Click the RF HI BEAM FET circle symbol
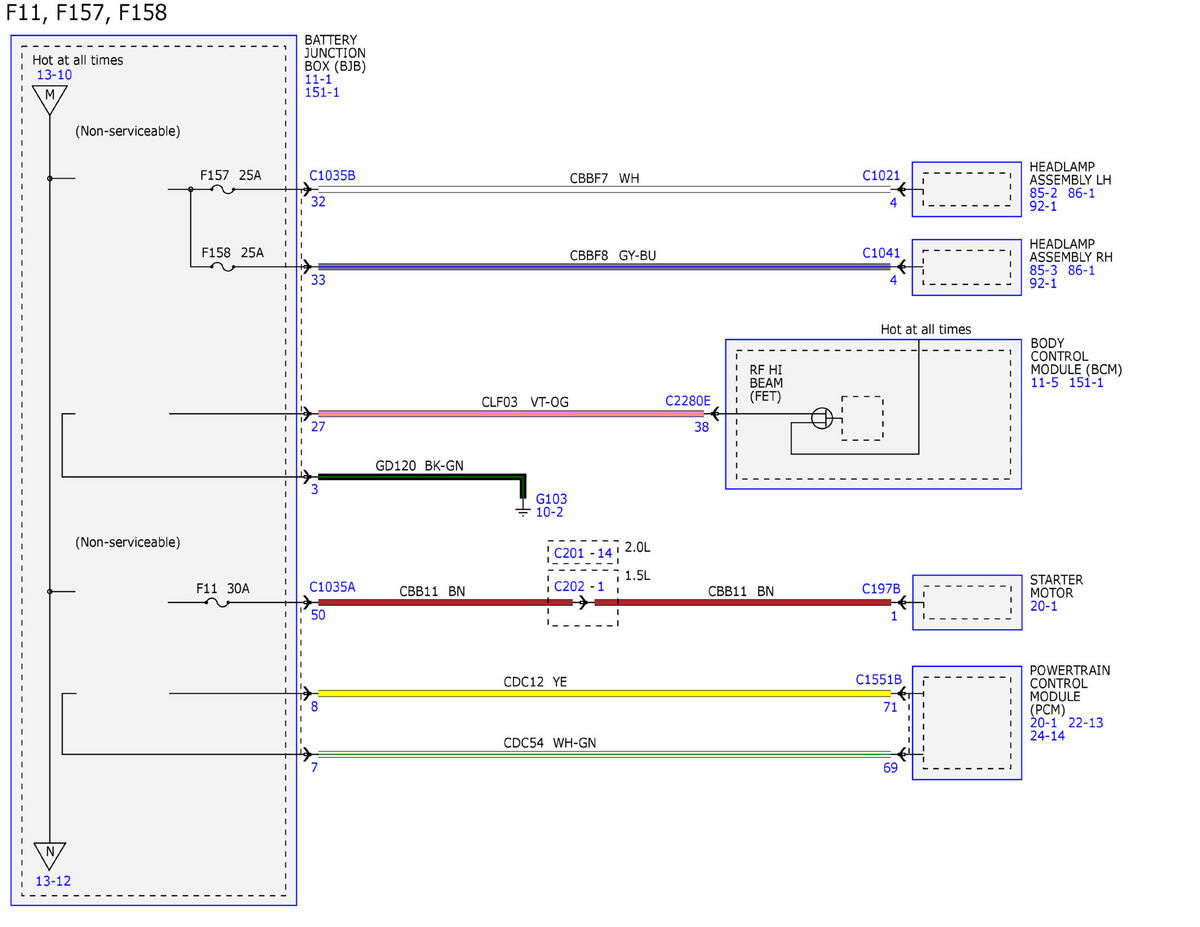Screen dimensions: 1200x927 tap(820, 418)
